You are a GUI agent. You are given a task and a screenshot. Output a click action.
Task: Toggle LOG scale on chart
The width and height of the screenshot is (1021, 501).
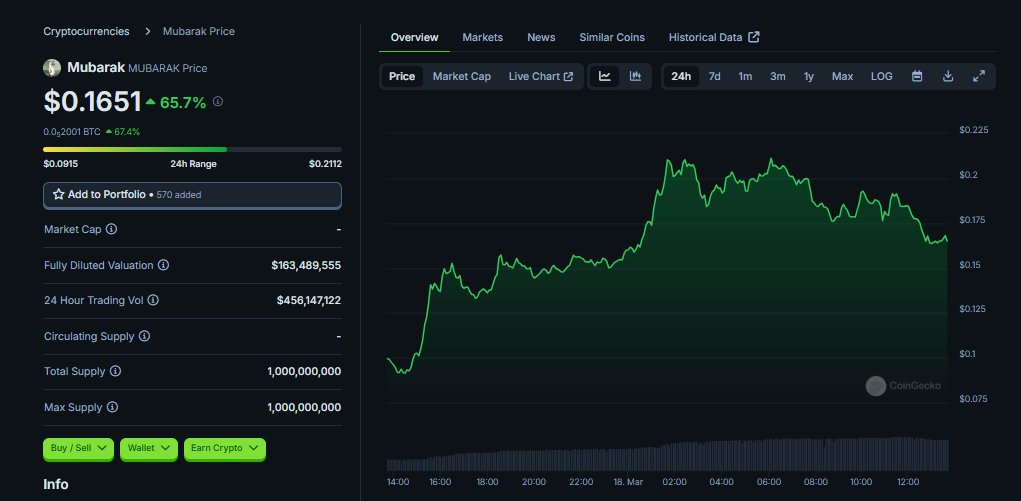882,76
